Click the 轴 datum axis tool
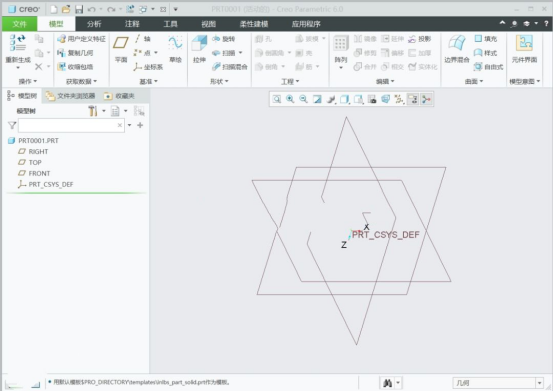553x391 pixels. [x=142, y=39]
